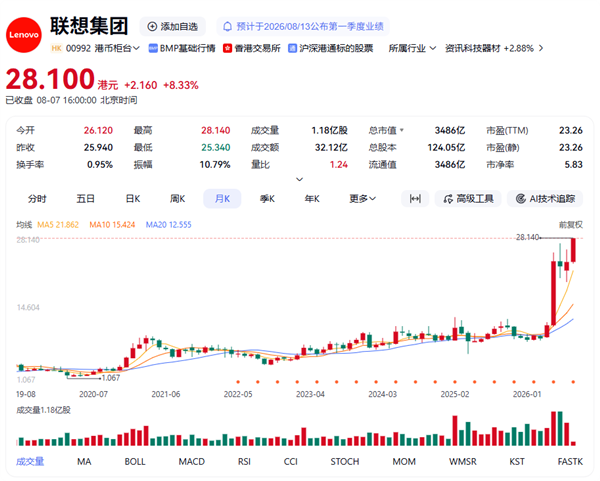This screenshot has height=481, width=600.
Task: Expand the 所属行业 dropdown
Action: click(x=412, y=48)
